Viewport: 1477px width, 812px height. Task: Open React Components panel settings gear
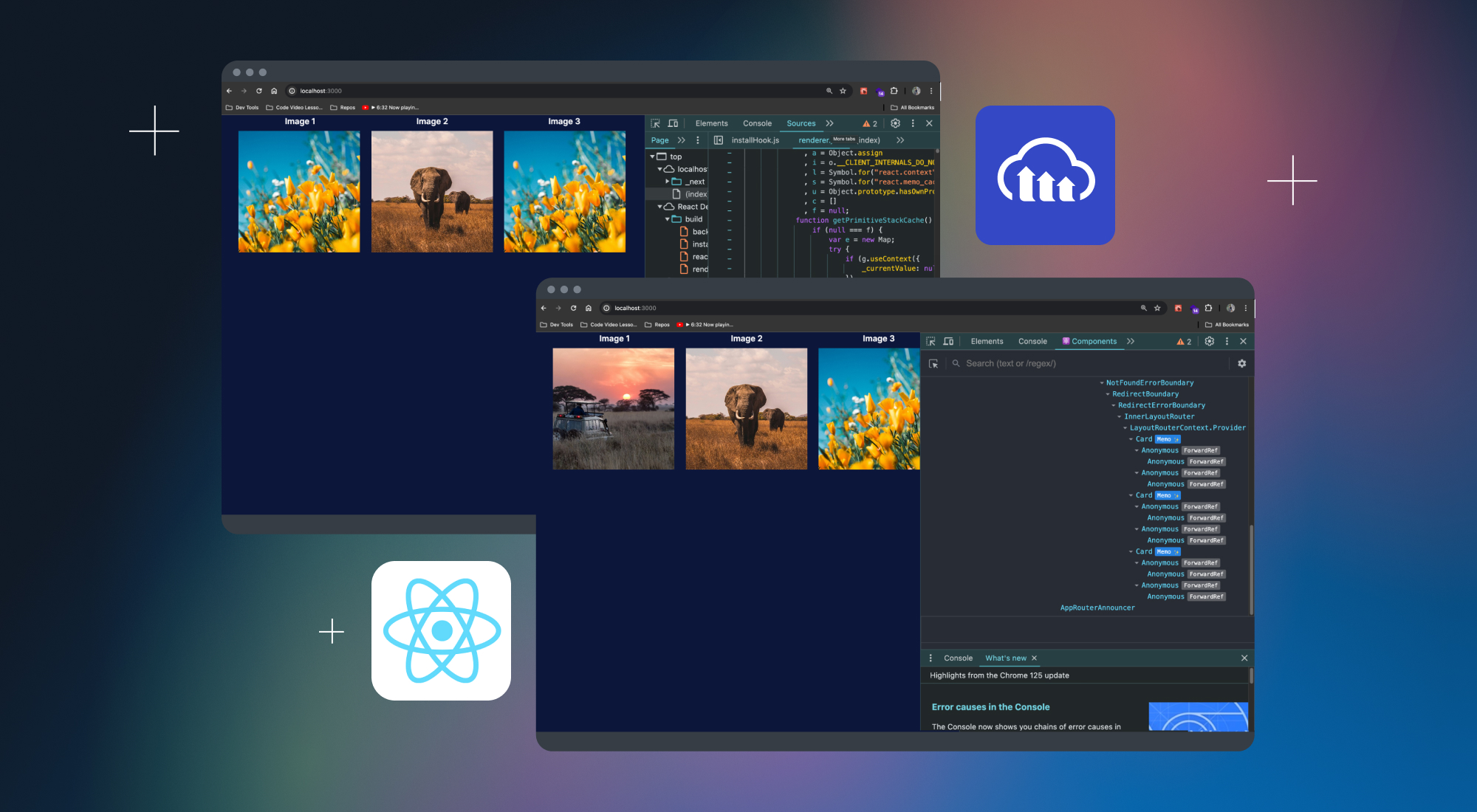(x=1241, y=363)
